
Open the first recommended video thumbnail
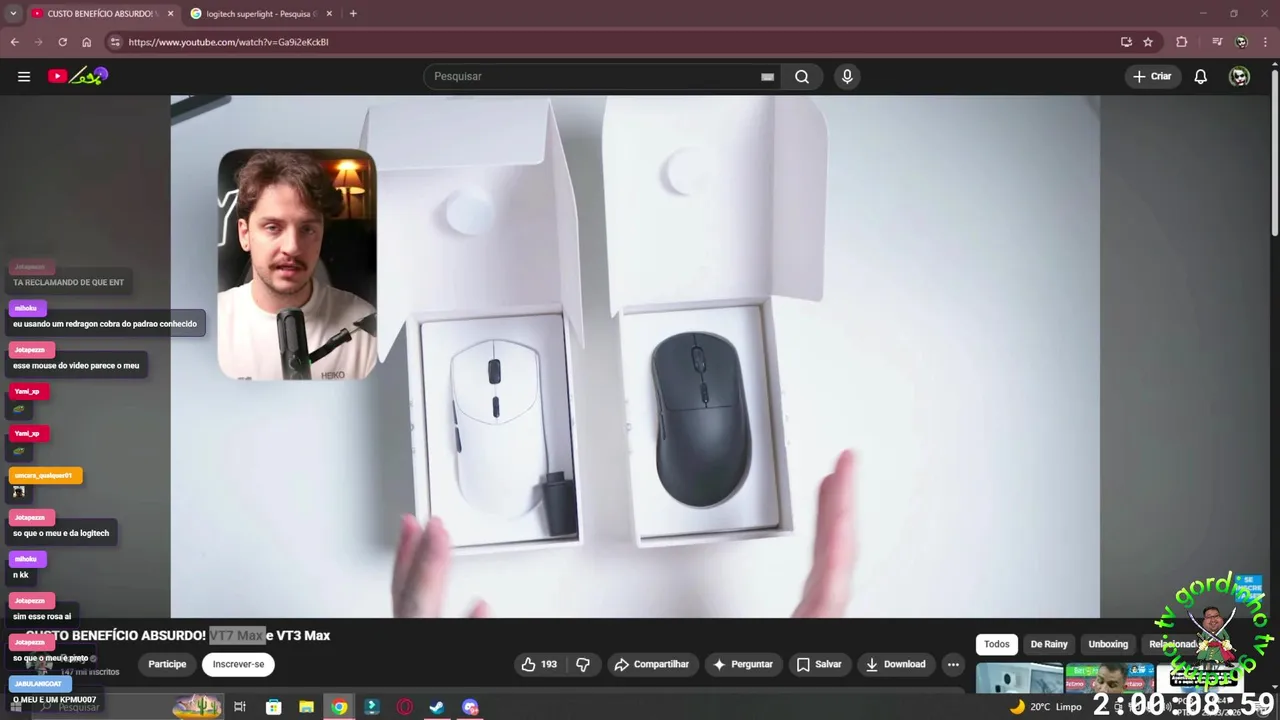(1019, 678)
